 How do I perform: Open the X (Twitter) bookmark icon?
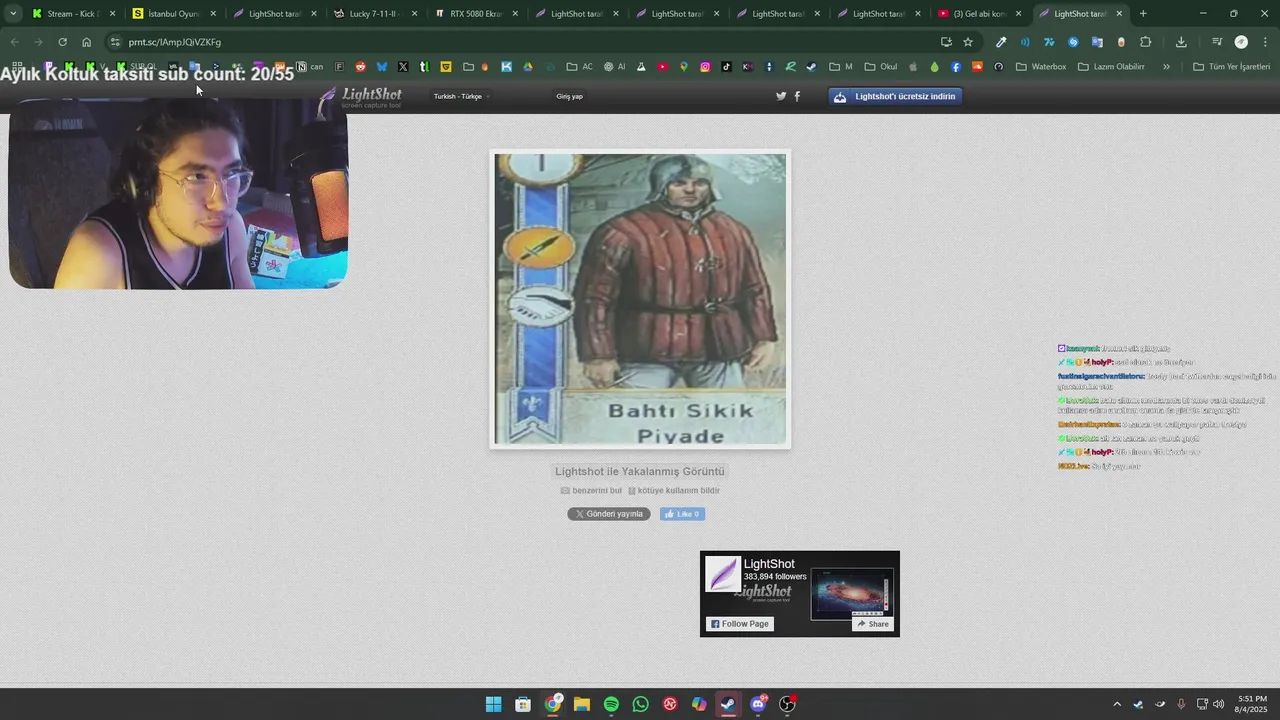click(403, 67)
